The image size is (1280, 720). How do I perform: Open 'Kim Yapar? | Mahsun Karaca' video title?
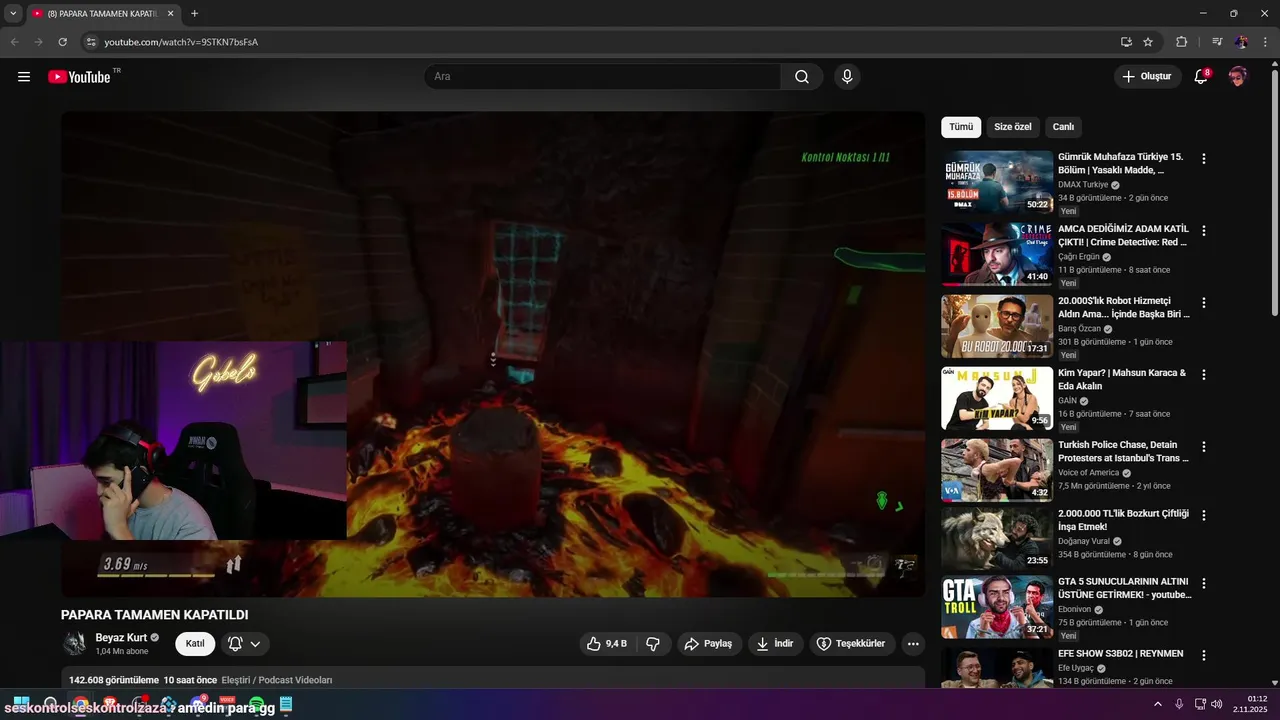click(1122, 380)
